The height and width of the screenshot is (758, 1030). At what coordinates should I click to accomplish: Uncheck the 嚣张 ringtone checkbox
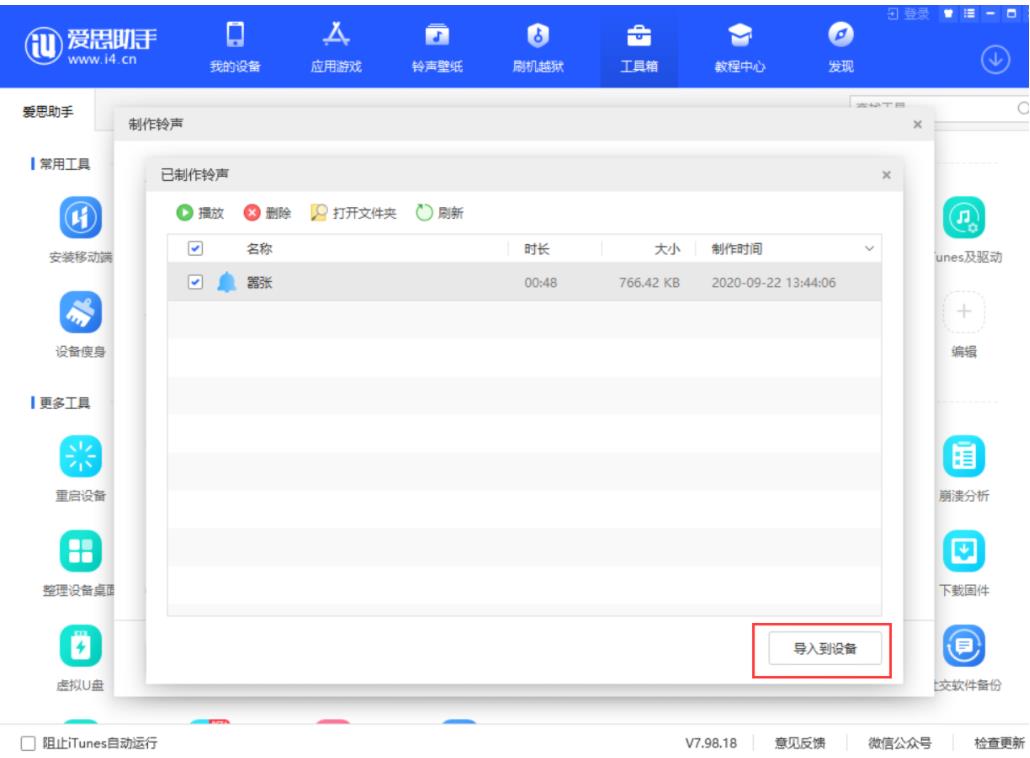coord(196,283)
